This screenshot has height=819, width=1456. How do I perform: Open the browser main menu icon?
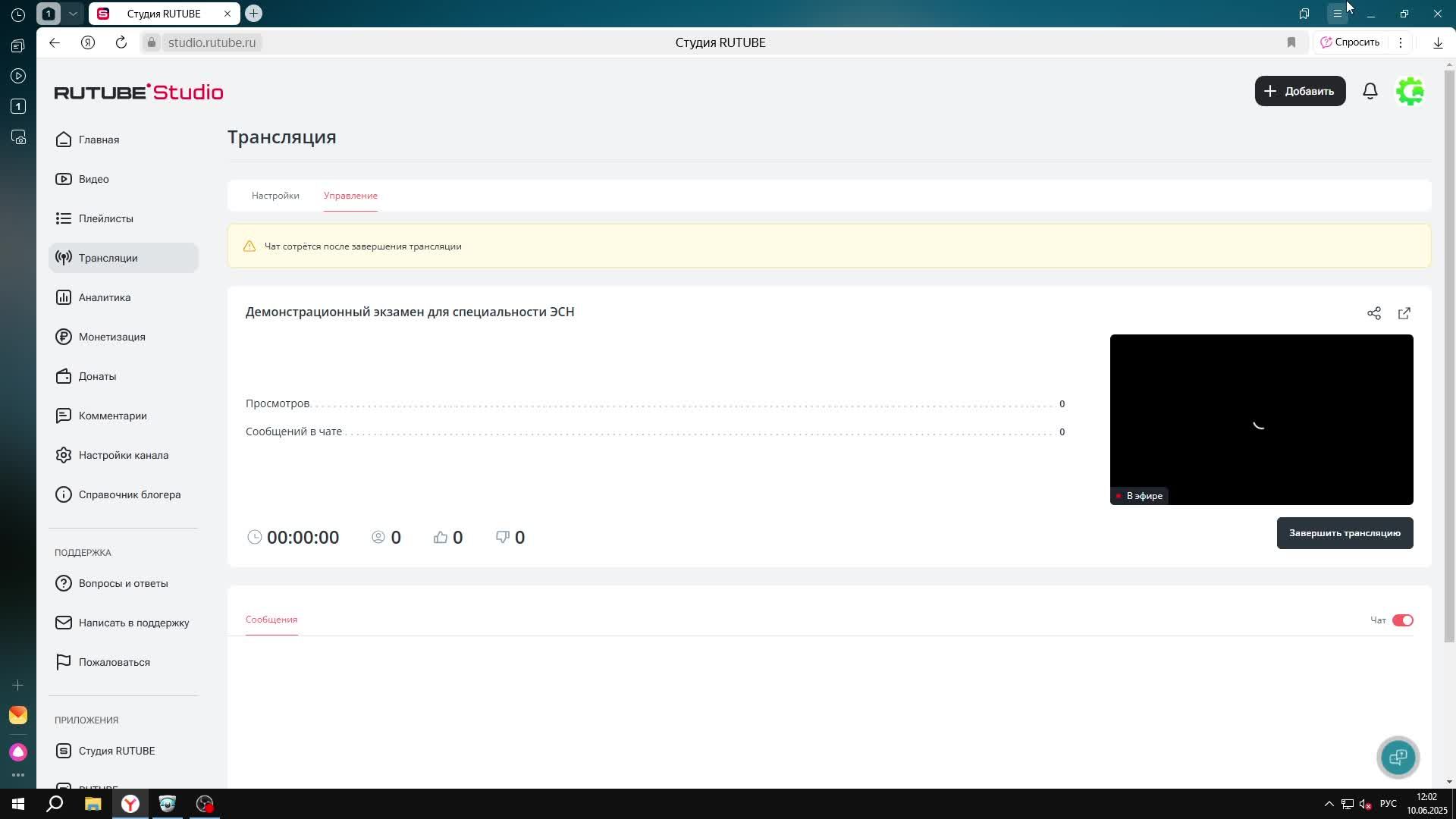click(x=1337, y=14)
